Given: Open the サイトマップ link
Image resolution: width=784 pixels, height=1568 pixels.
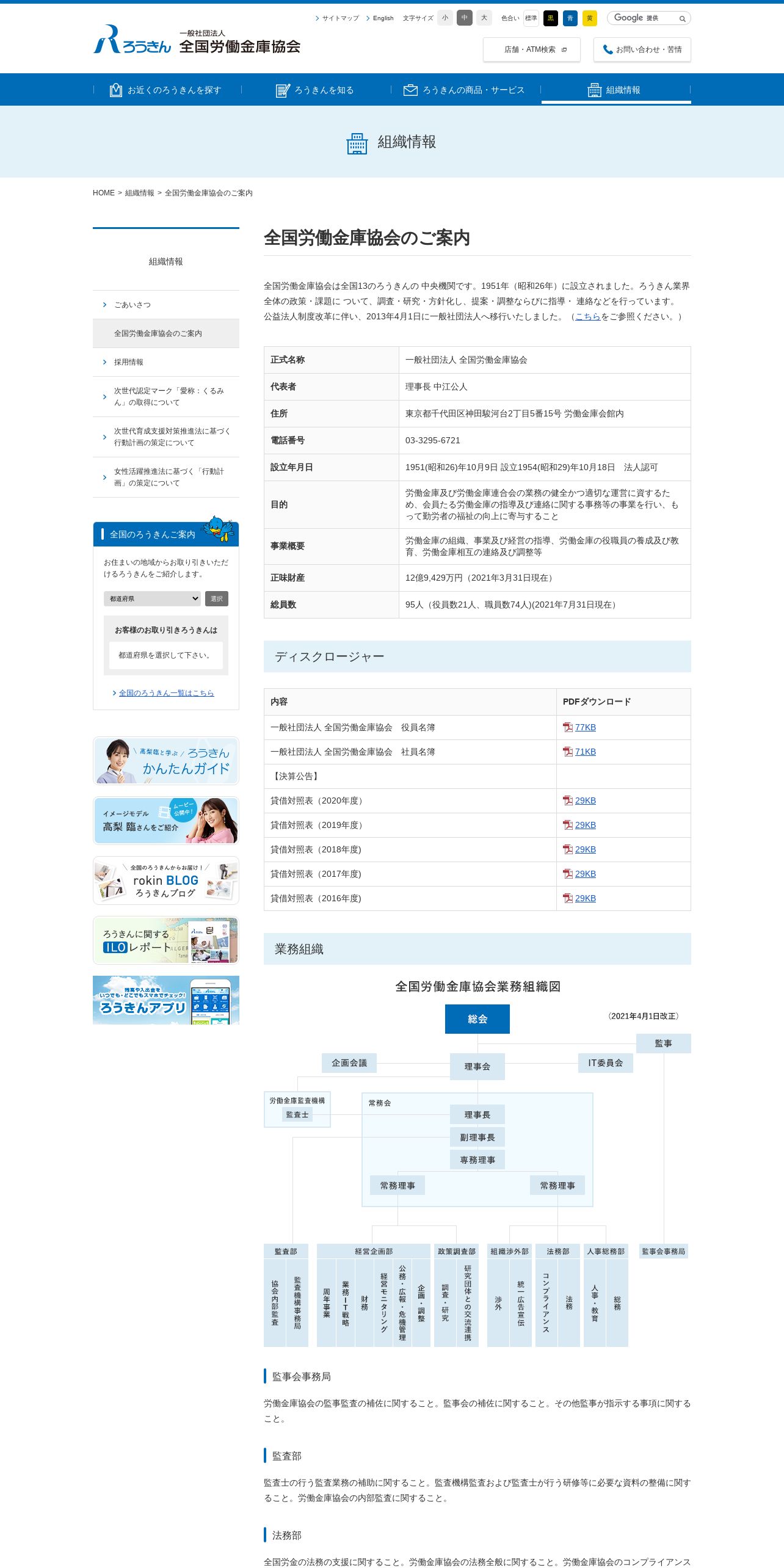Looking at the screenshot, I should (x=341, y=18).
